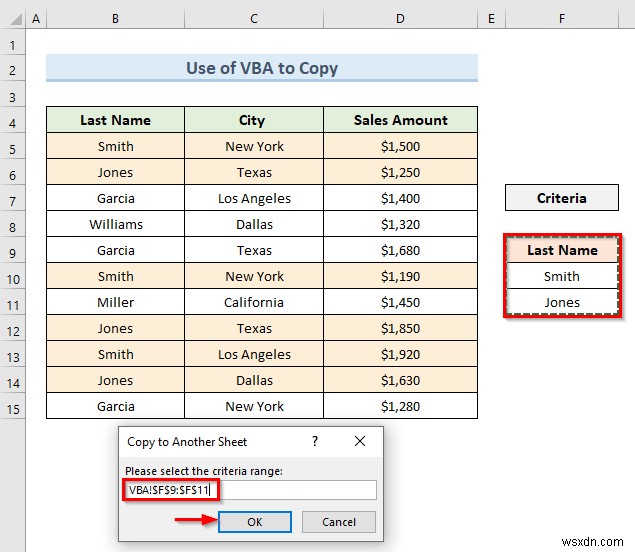The height and width of the screenshot is (552, 635).
Task: Click the '$1,250' sales cell
Action: click(401, 172)
